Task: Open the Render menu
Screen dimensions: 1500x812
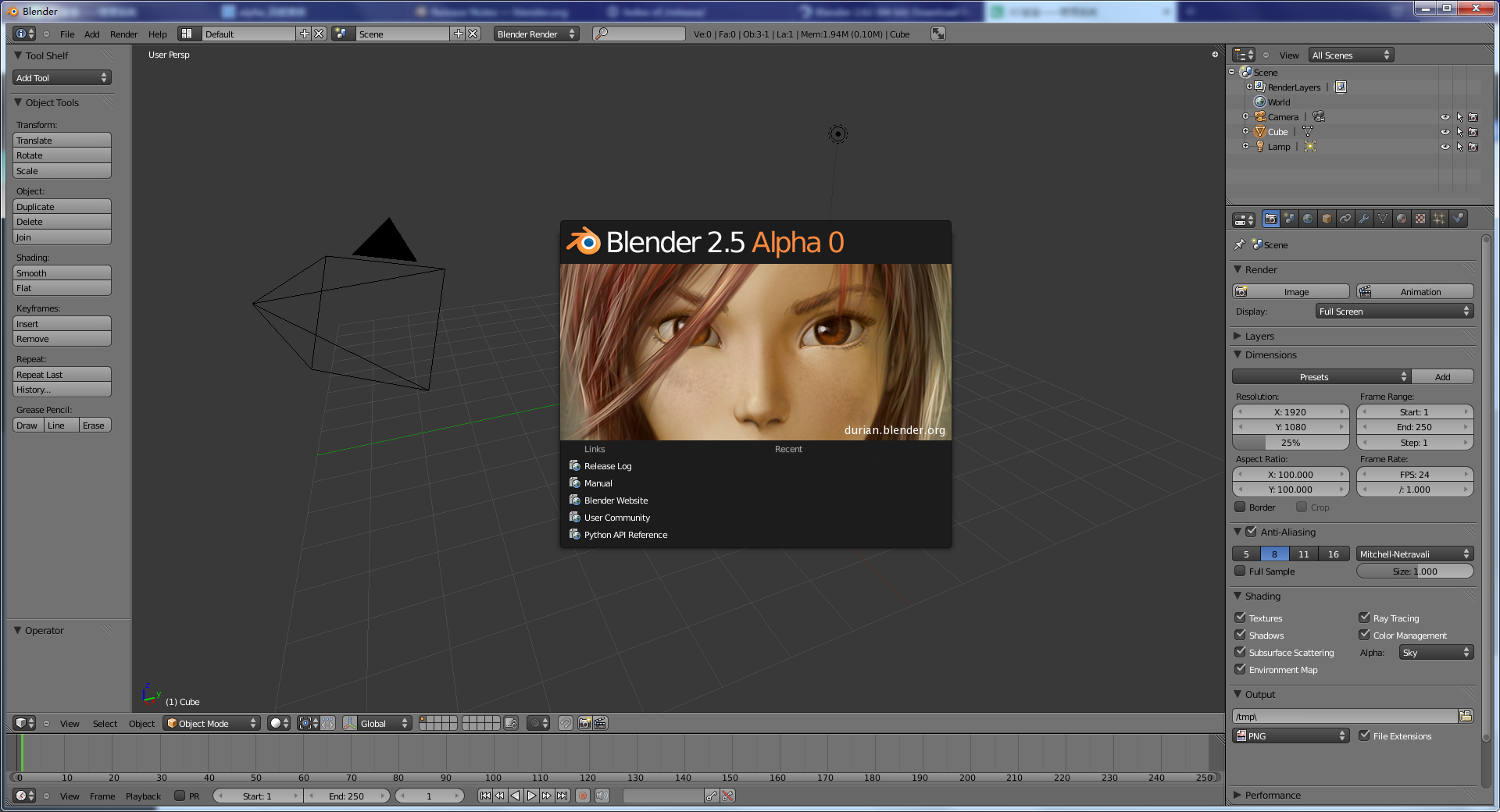Action: coord(123,34)
